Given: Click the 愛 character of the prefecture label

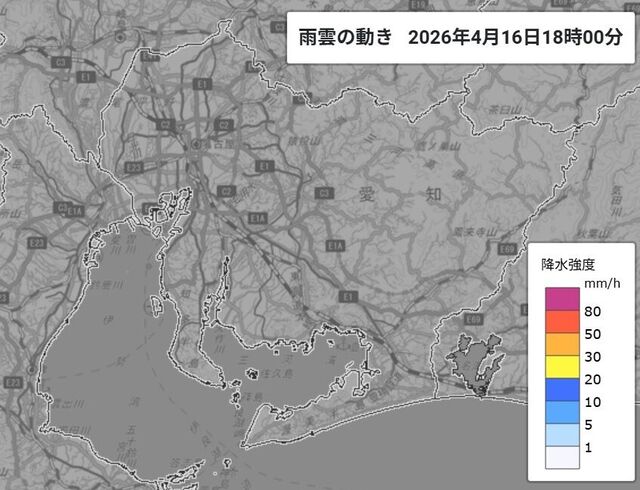Looking at the screenshot, I should (x=367, y=194).
